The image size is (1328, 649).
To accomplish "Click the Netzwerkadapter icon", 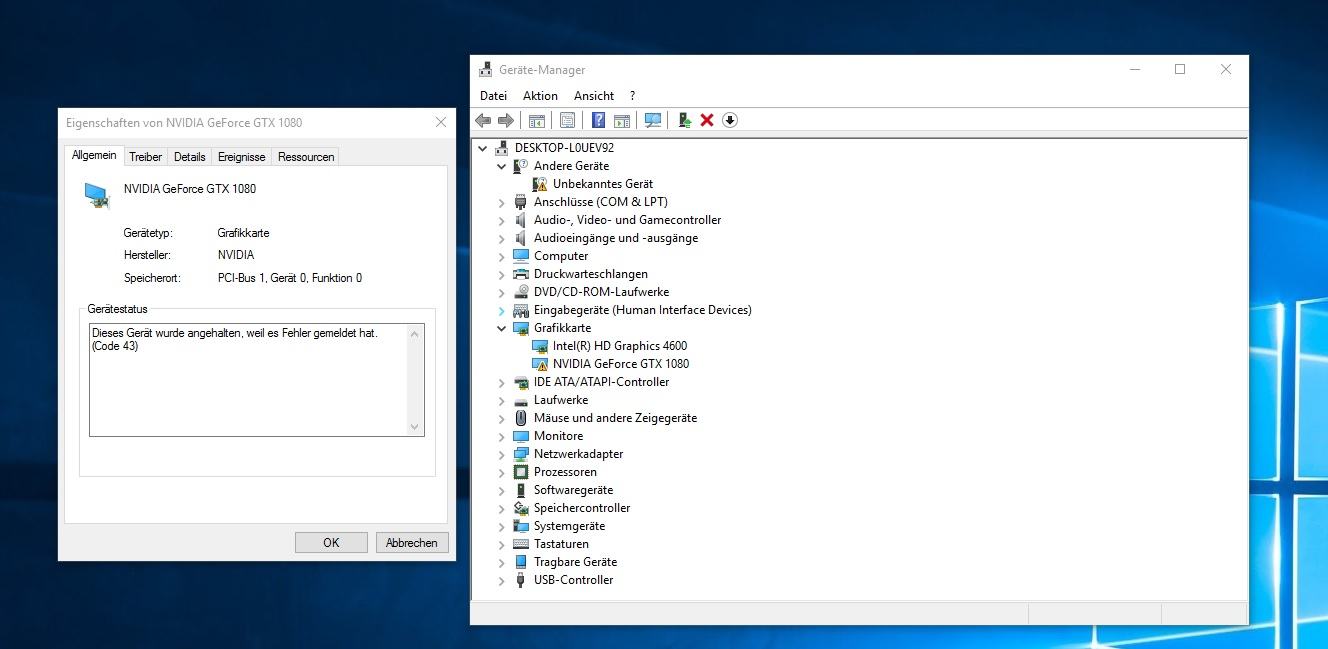I will [521, 454].
